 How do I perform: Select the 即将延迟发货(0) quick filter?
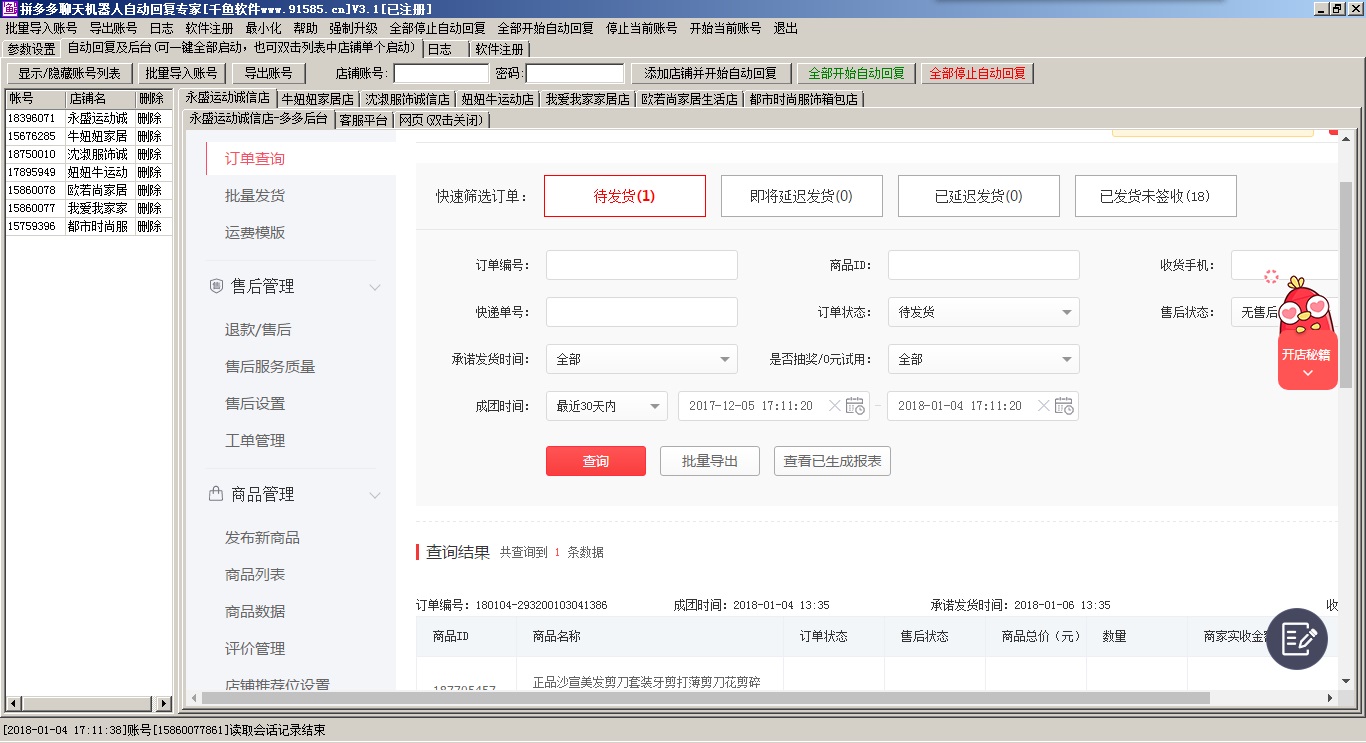[801, 196]
